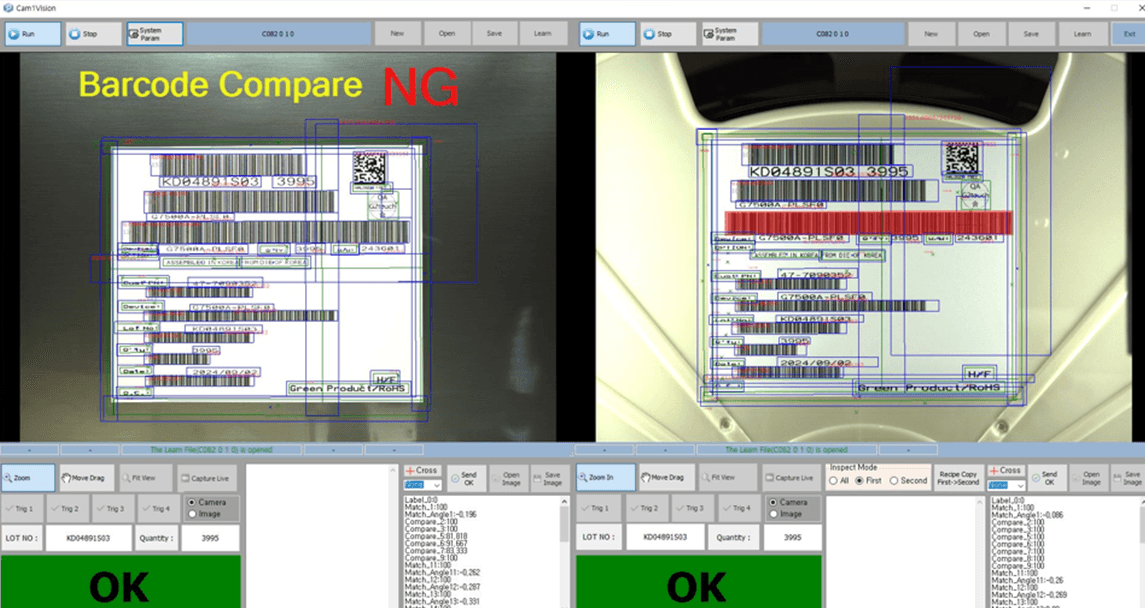Select Move Drag hand tool in left panel
Viewport: 1145px width, 608px height.
(87, 477)
